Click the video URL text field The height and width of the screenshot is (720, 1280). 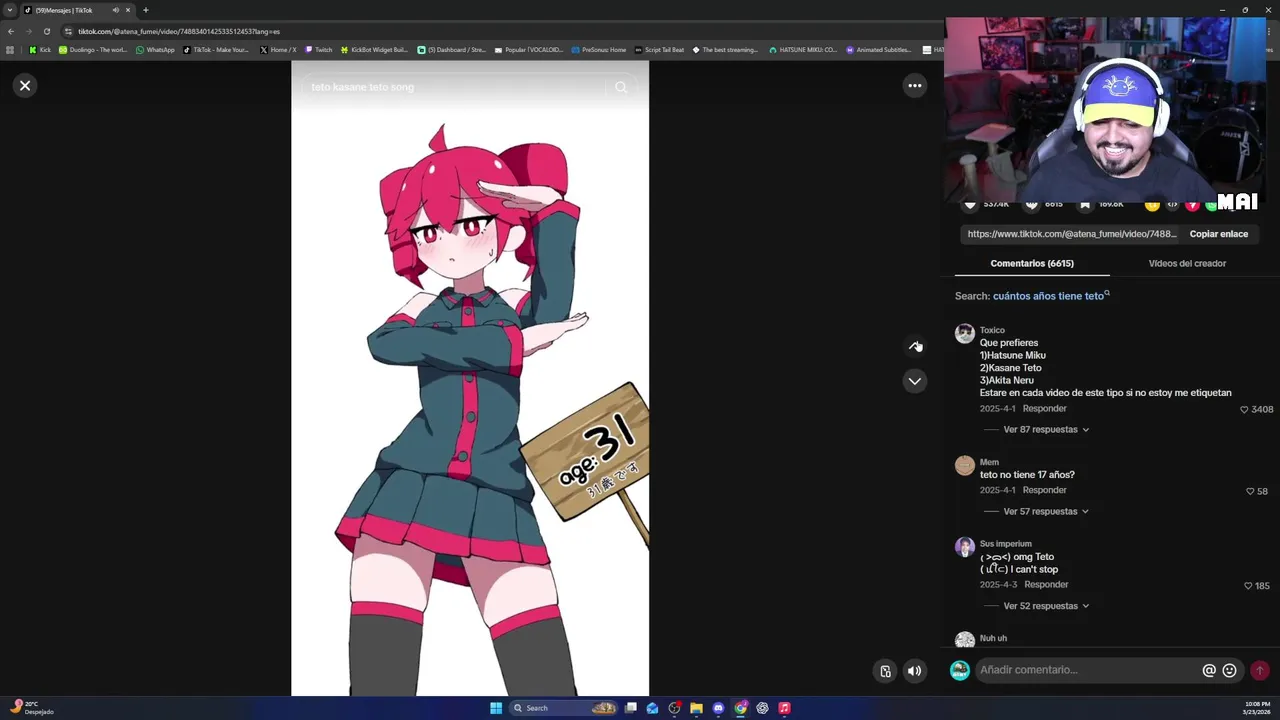(x=1071, y=234)
